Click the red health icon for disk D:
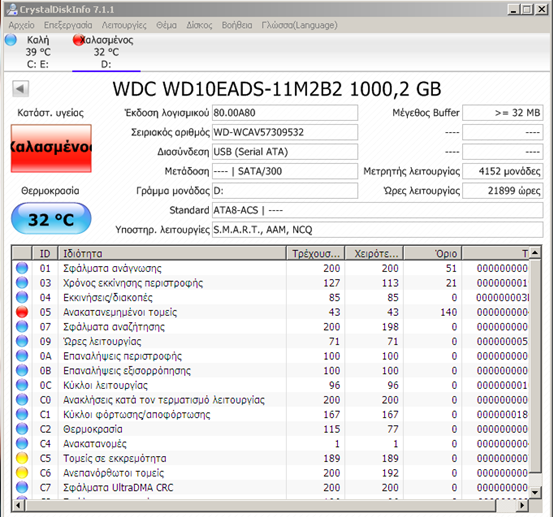This screenshot has height=517, width=553. click(x=78, y=40)
